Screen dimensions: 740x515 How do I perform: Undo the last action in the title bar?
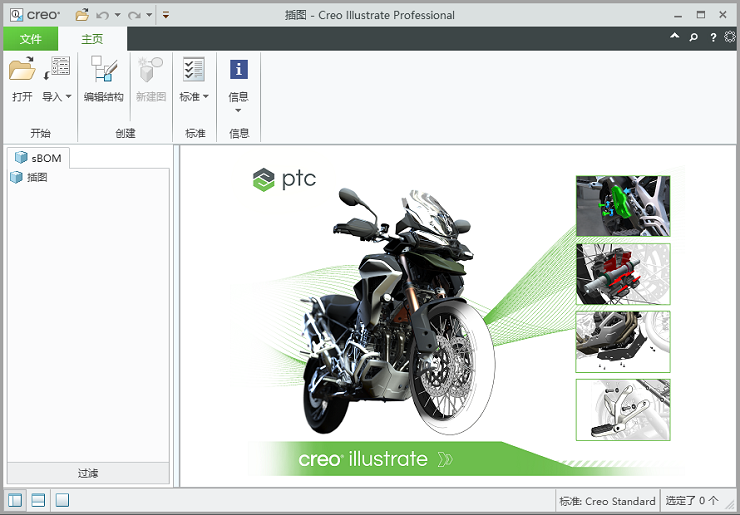[102, 16]
